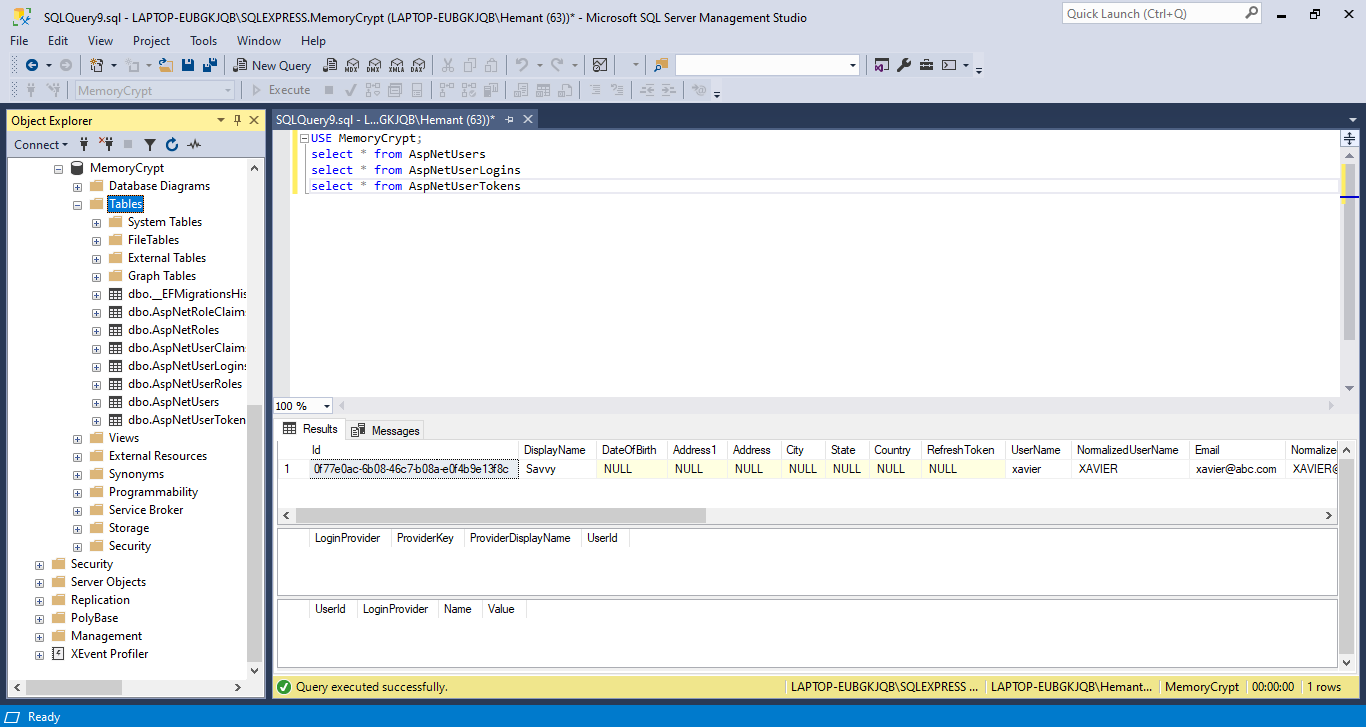Click the split-editor icon above the scrollbar

(x=1350, y=139)
